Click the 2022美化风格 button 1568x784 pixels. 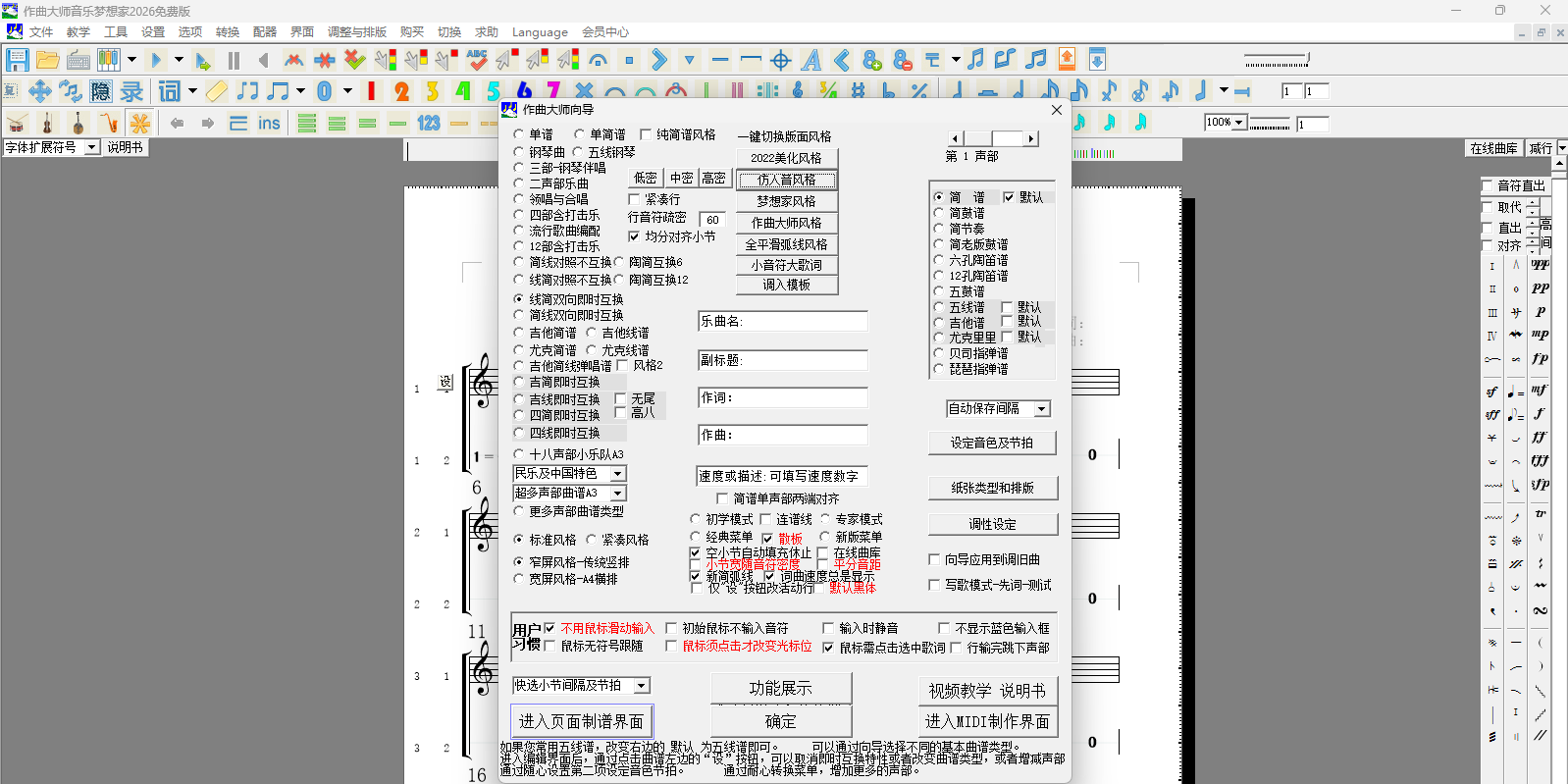(787, 158)
